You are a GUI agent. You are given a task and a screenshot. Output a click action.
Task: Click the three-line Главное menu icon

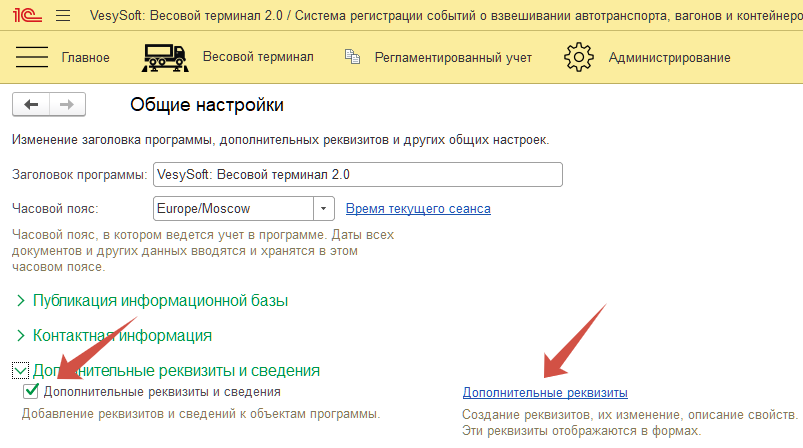click(x=33, y=57)
